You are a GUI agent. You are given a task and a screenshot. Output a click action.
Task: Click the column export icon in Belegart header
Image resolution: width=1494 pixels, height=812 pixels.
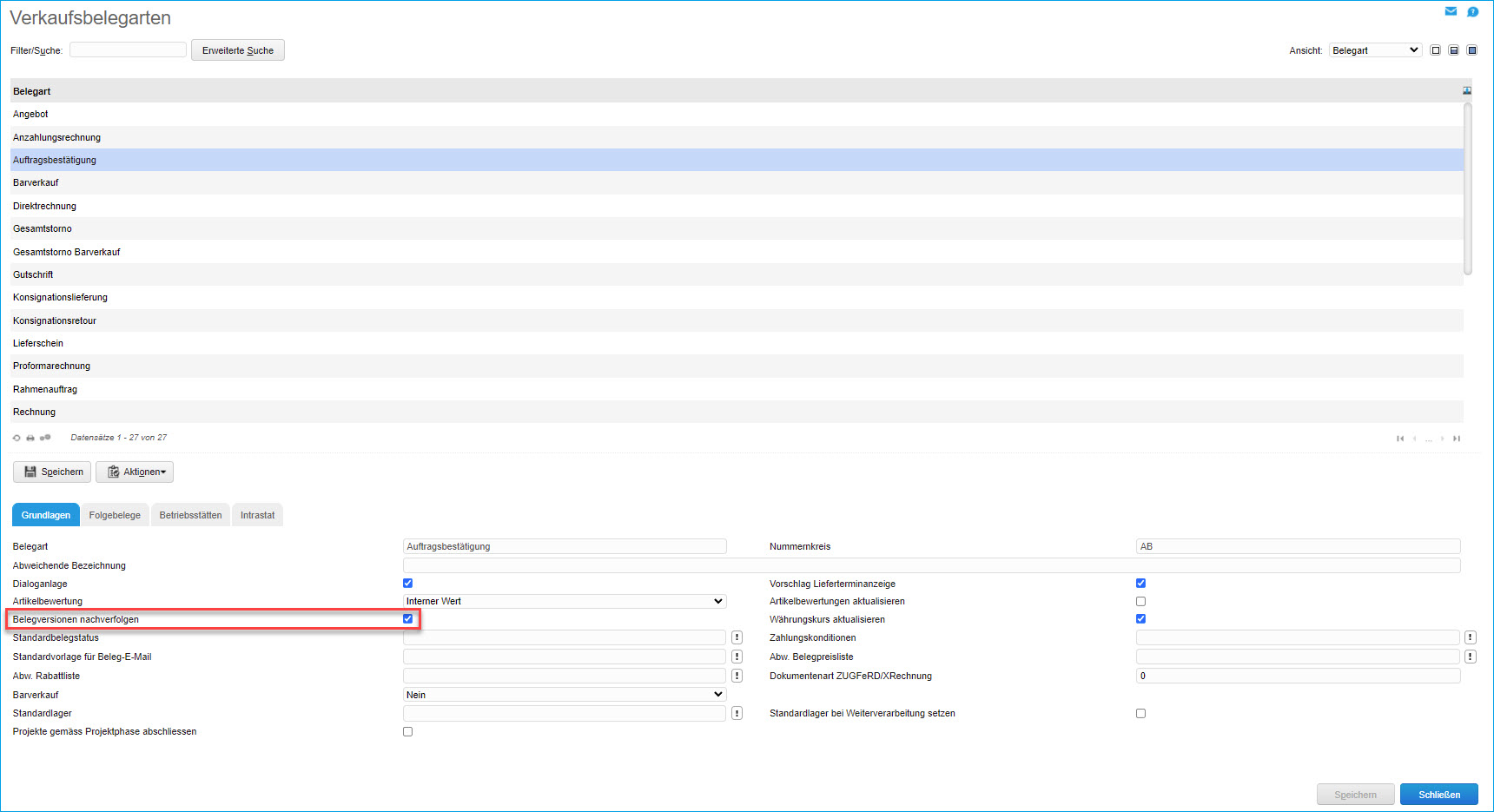1467,91
